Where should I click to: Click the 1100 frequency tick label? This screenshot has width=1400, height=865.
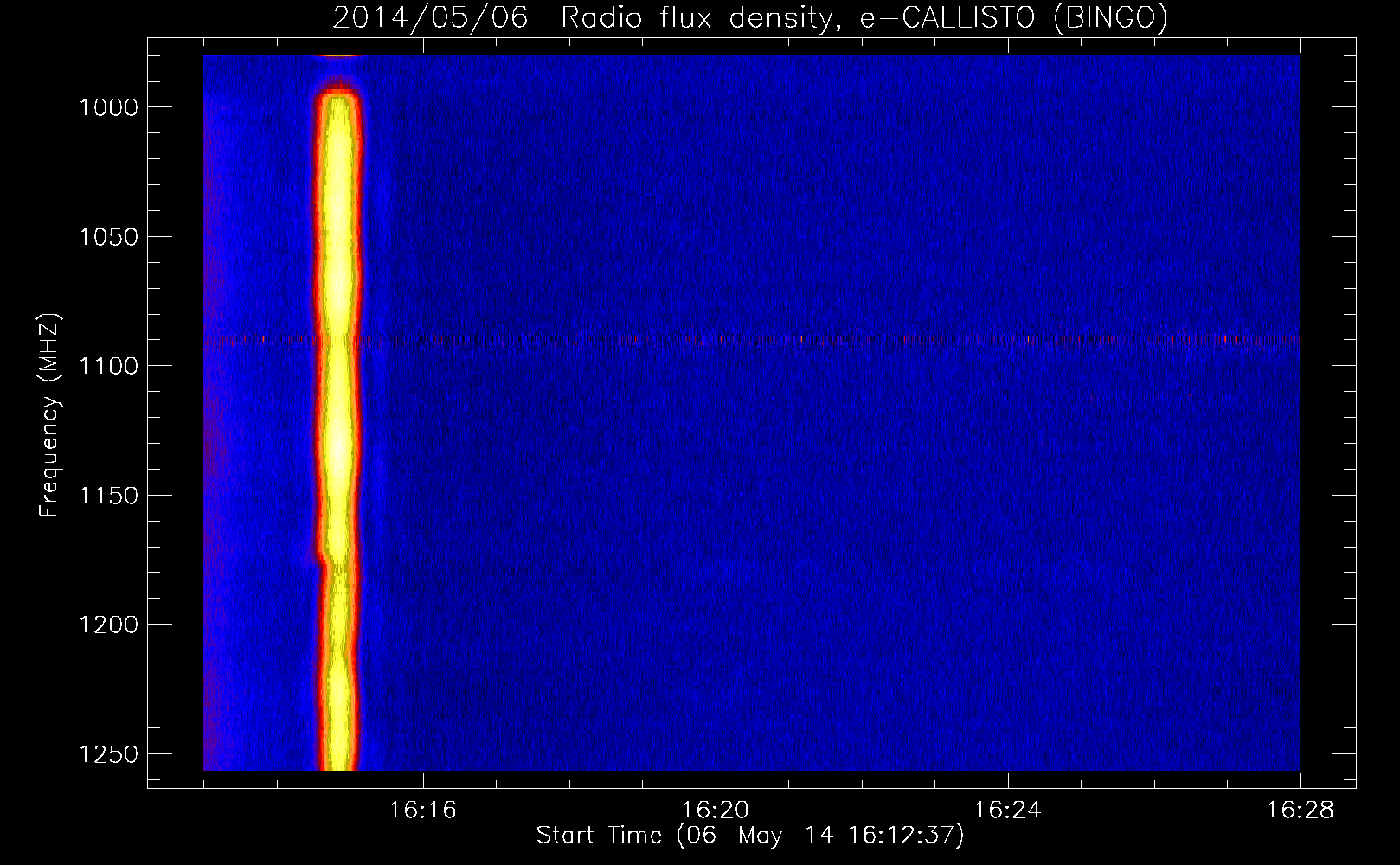click(108, 366)
